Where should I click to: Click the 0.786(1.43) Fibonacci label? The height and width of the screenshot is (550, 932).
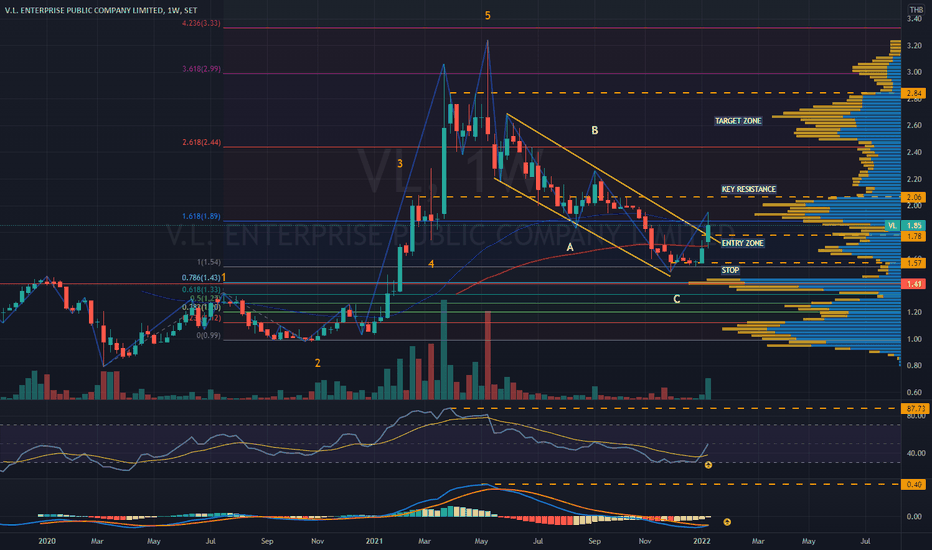point(201,278)
